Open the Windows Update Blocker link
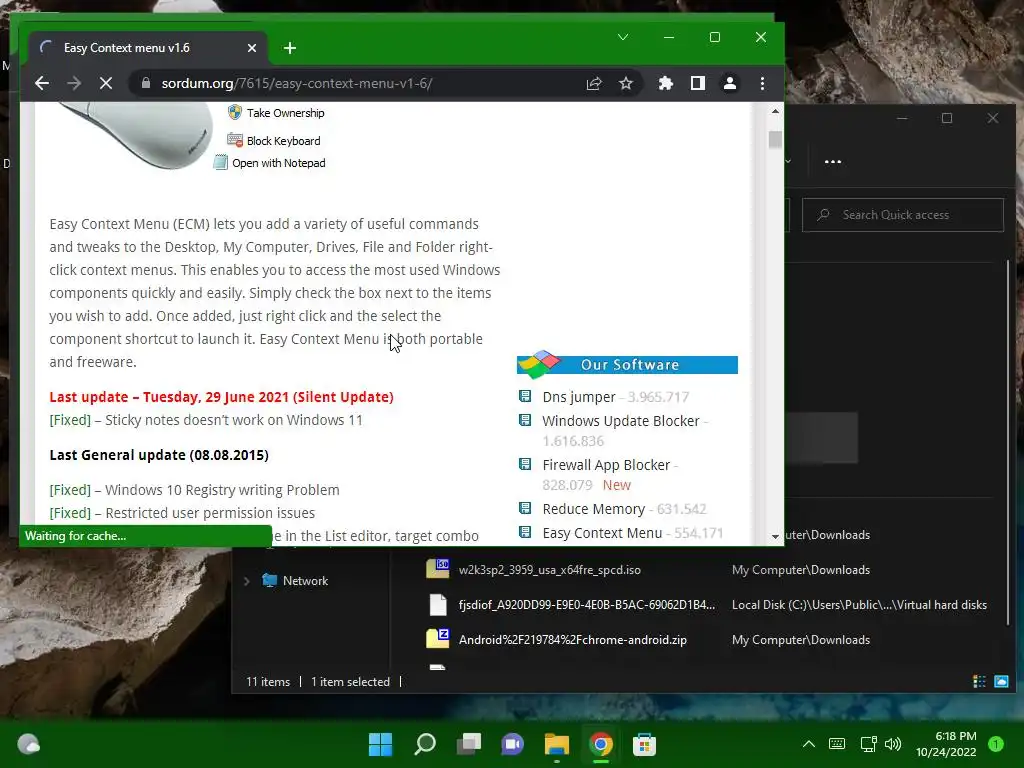The width and height of the screenshot is (1024, 768). click(x=620, y=421)
